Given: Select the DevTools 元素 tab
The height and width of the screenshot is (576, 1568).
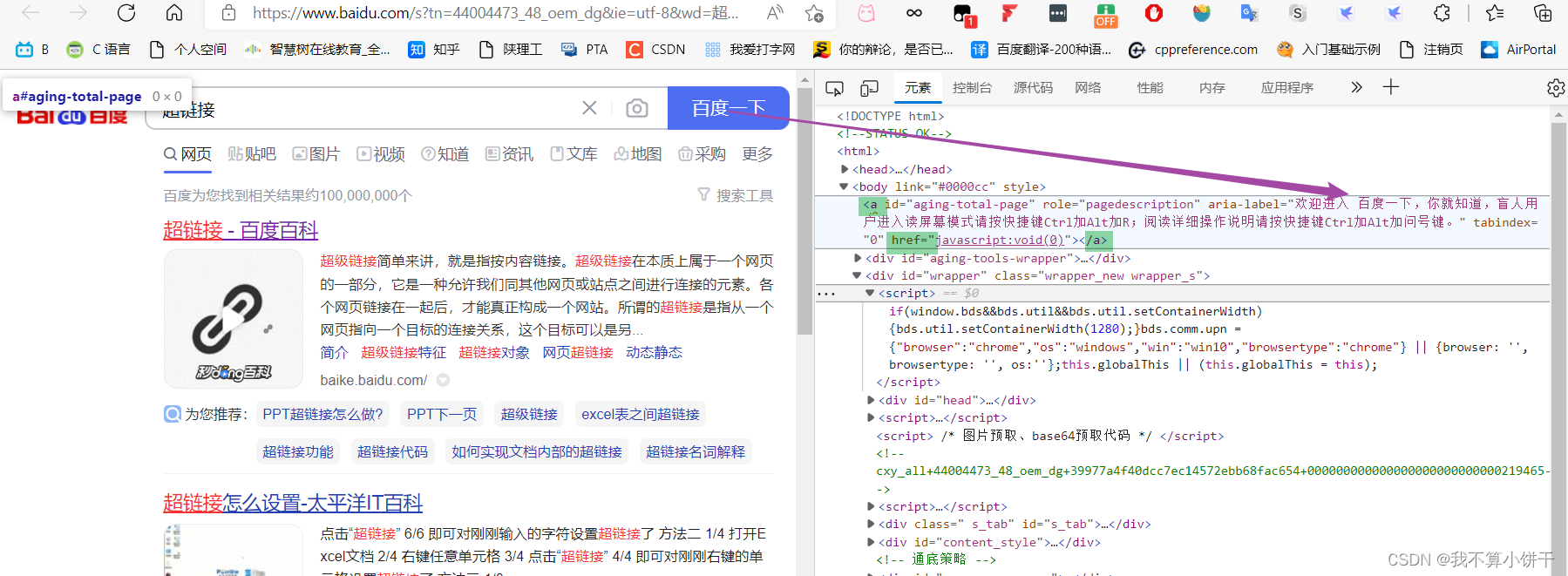Looking at the screenshot, I should 917,88.
